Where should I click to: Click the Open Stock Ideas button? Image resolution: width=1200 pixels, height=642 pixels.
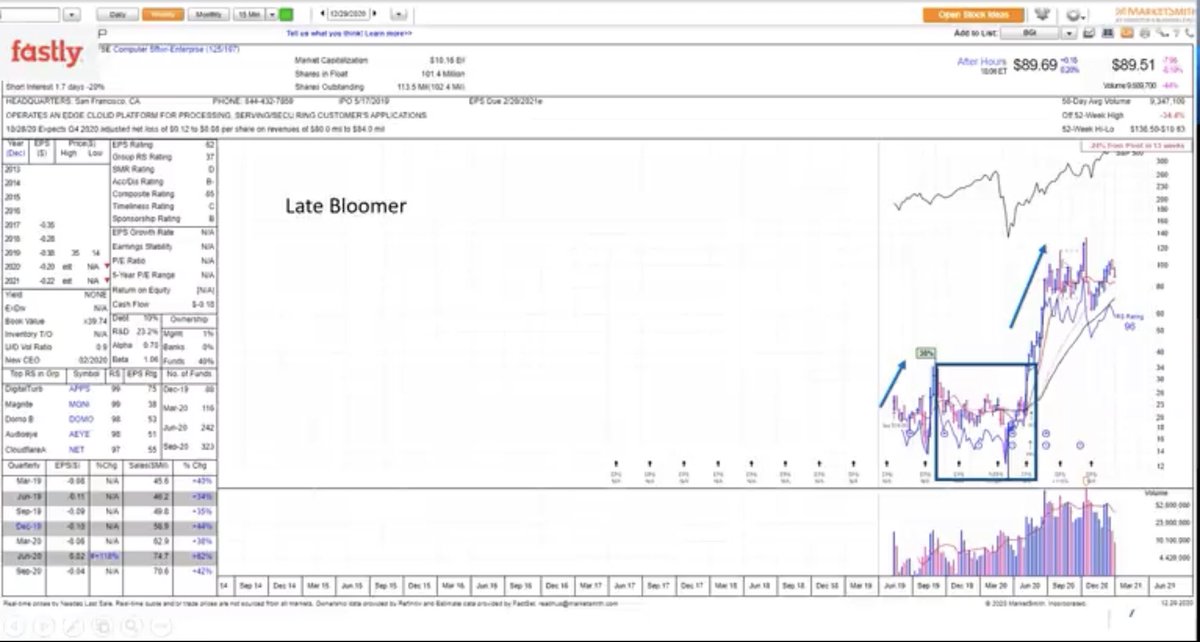click(974, 15)
